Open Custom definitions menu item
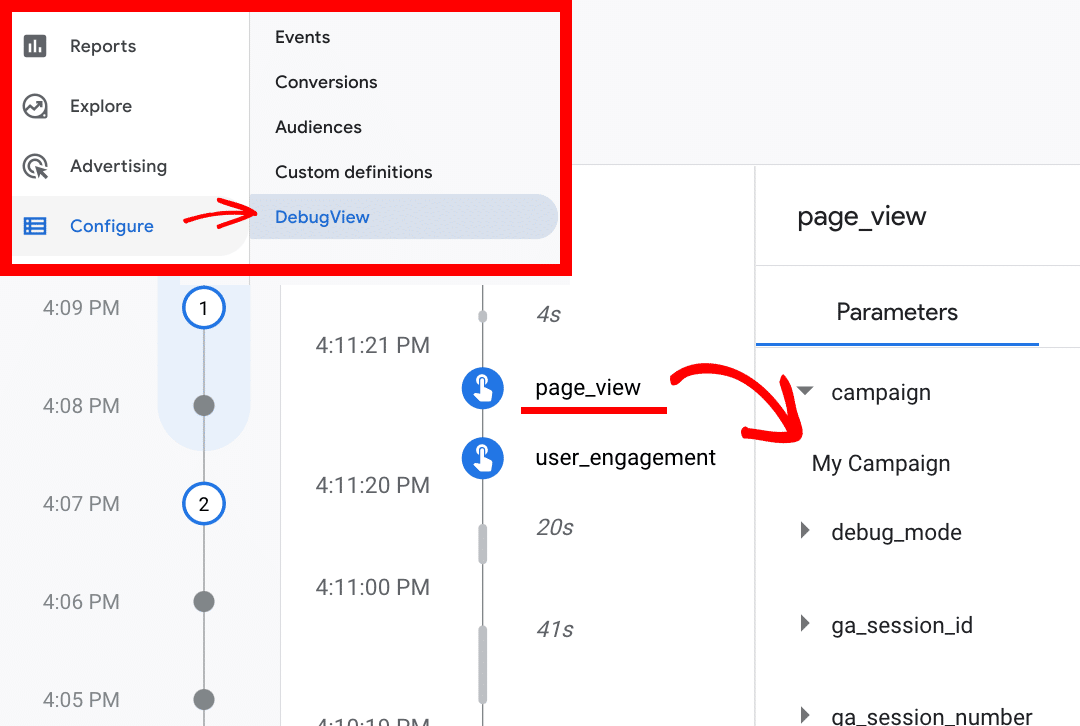The height and width of the screenshot is (726, 1080). [x=353, y=172]
